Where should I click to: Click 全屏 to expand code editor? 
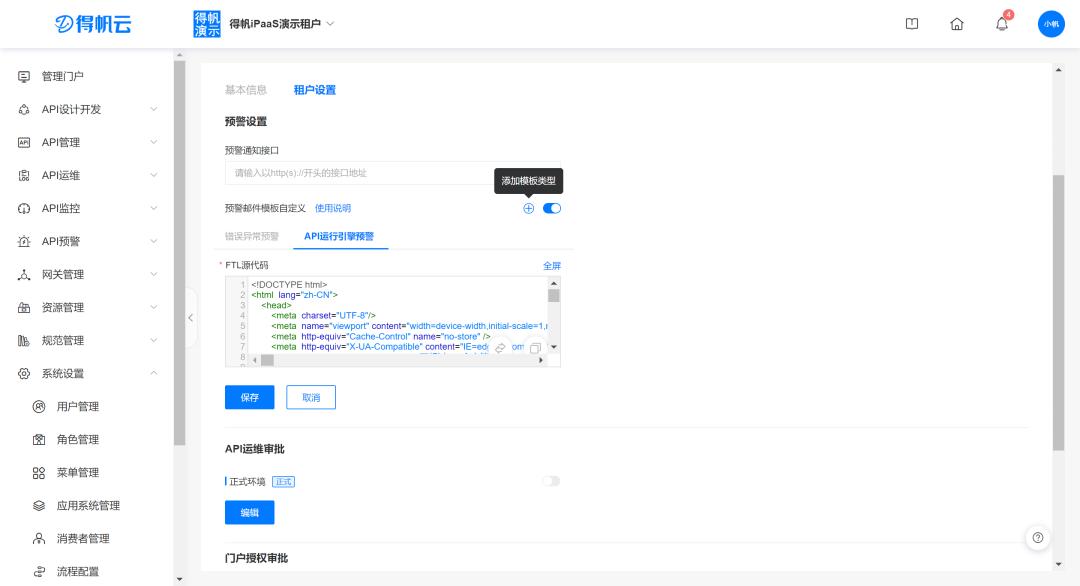[552, 266]
